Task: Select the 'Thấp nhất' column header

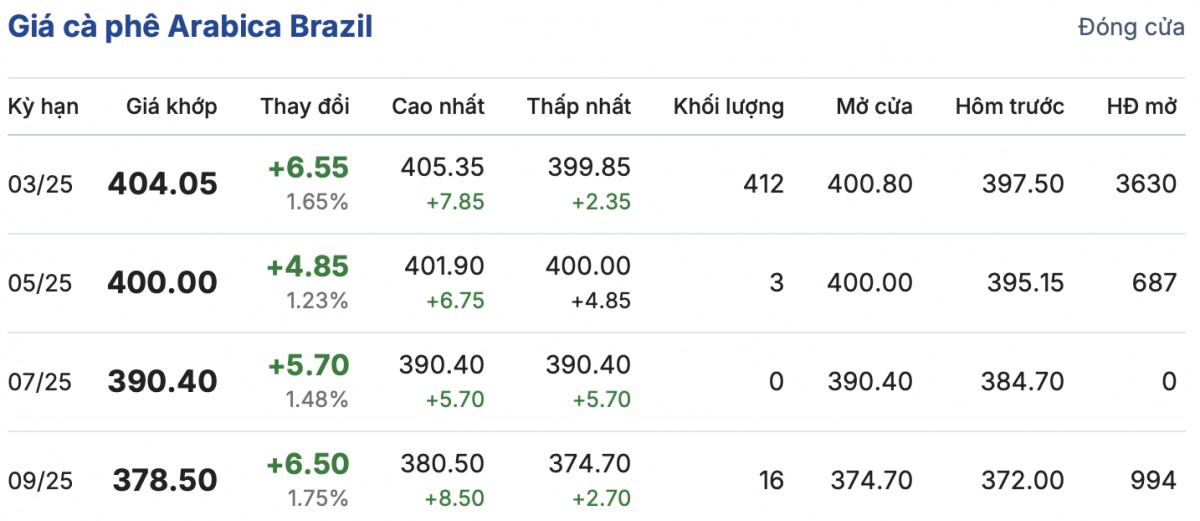Action: point(579,107)
